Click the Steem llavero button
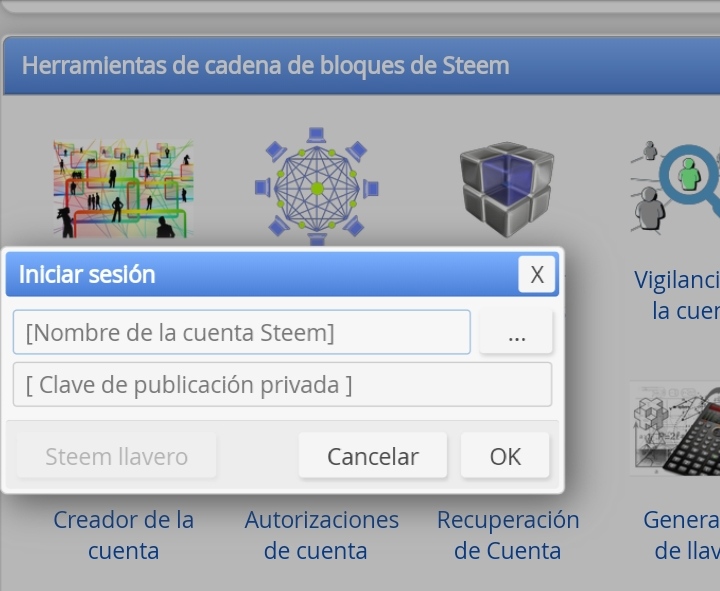The image size is (720, 591). (x=117, y=456)
